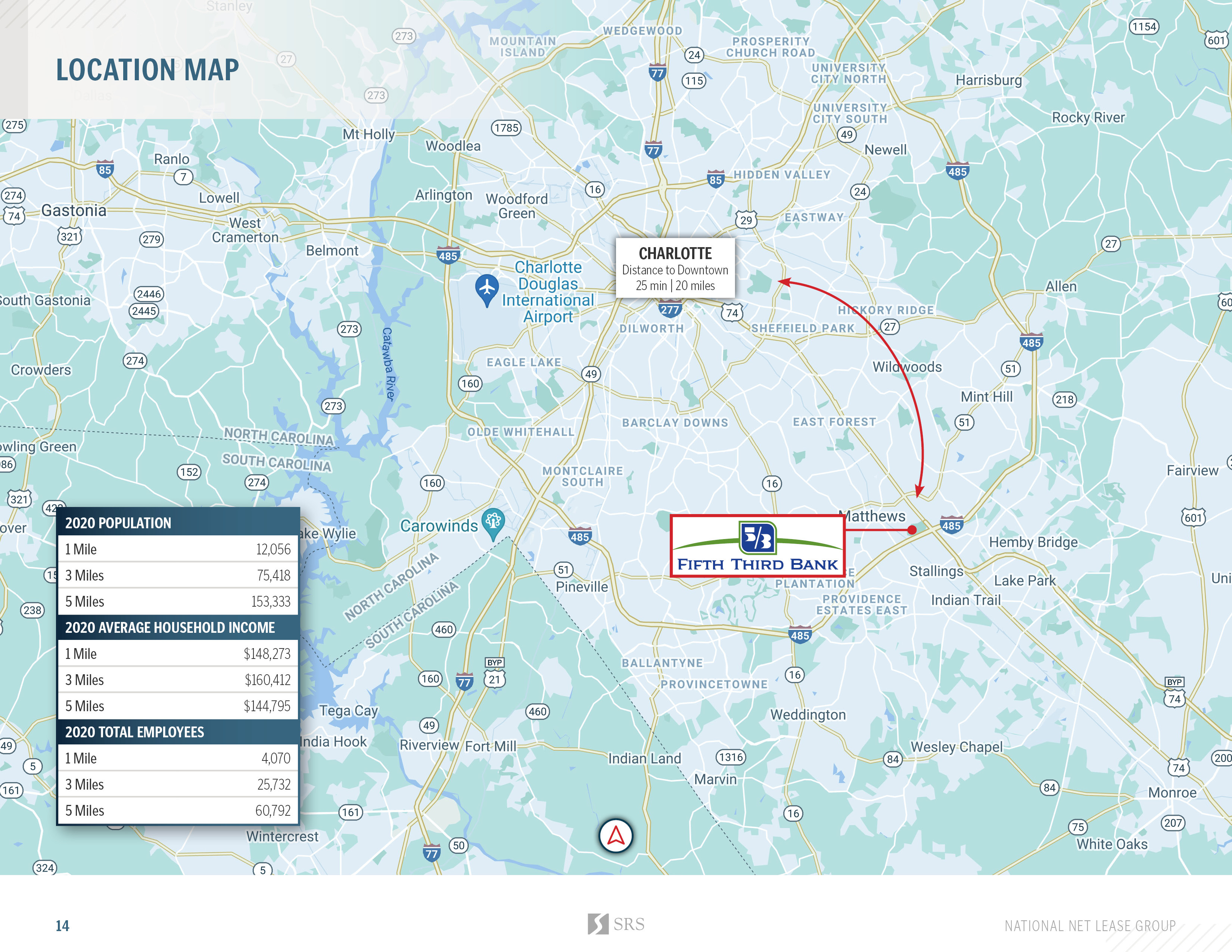Image resolution: width=1232 pixels, height=952 pixels.
Task: Click the Indian Trail label
Action: point(966,600)
